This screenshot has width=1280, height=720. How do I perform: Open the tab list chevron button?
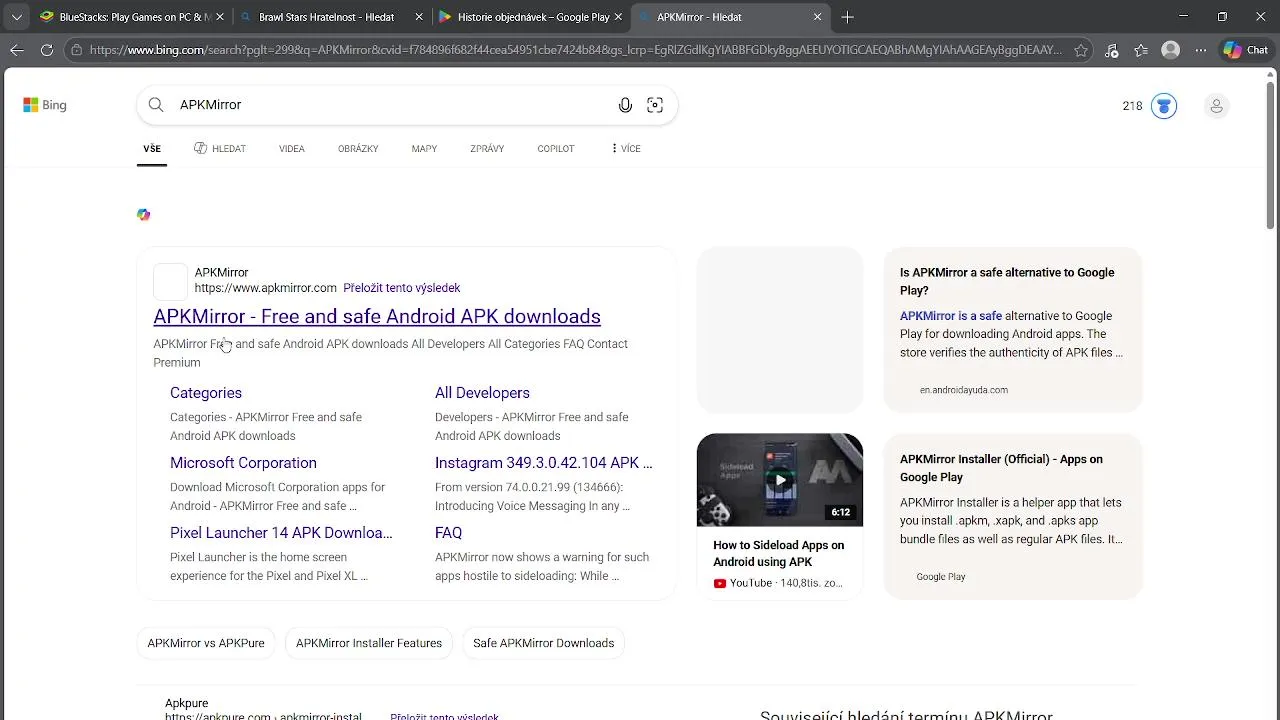coord(15,17)
